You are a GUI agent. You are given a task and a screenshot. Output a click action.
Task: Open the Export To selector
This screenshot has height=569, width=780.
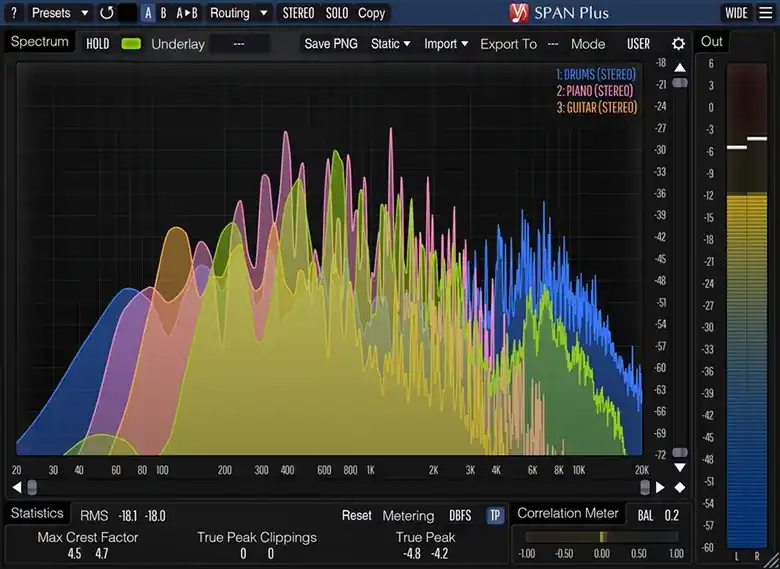[x=553, y=44]
